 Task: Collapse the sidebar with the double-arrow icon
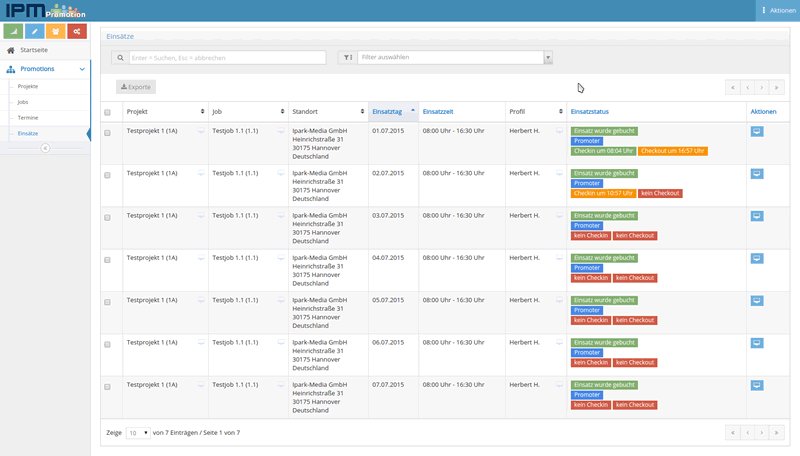pos(45,148)
